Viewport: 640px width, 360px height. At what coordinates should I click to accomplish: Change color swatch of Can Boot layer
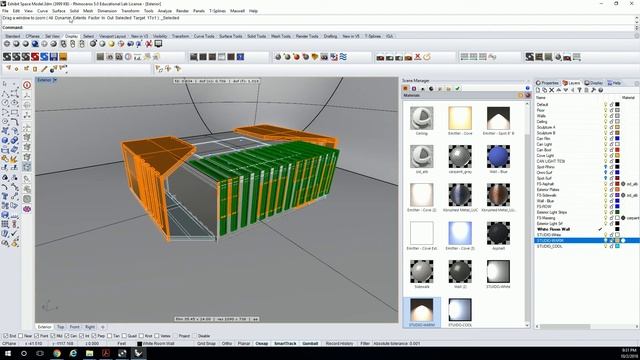pos(617,150)
